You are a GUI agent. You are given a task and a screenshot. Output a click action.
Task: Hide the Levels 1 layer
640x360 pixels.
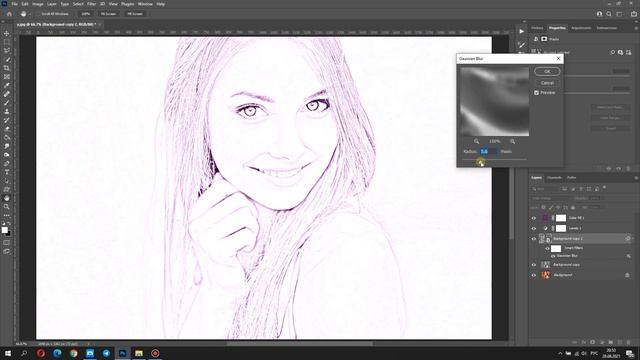pyautogui.click(x=533, y=229)
